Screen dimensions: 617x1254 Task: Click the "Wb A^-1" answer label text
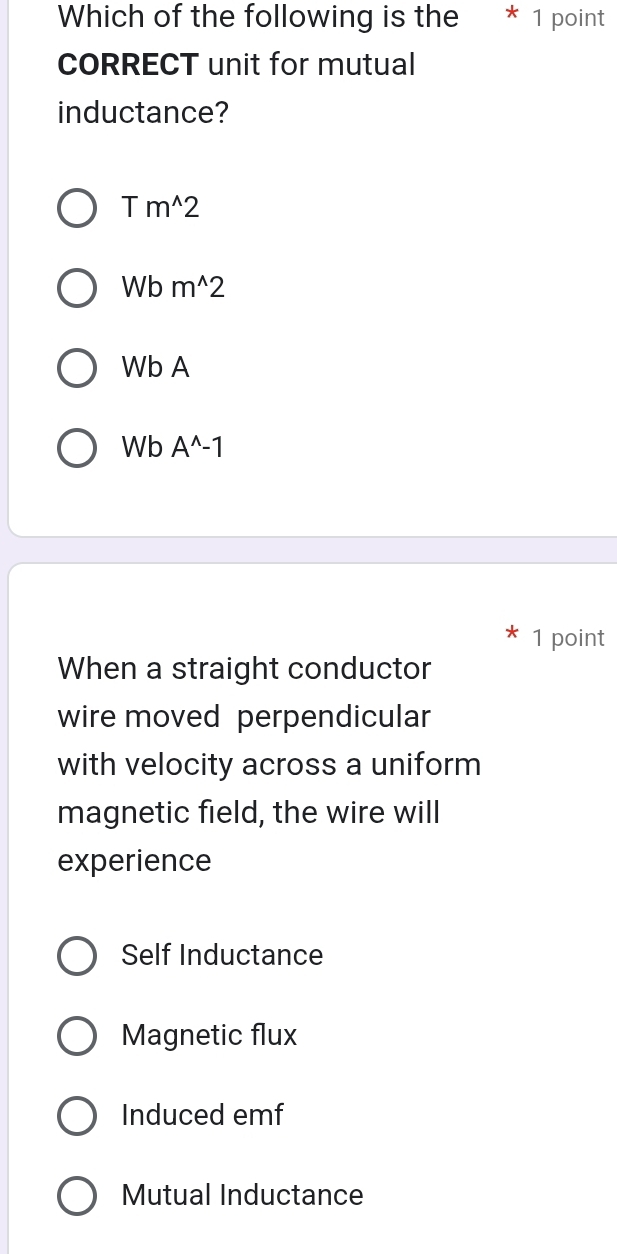[173, 448]
